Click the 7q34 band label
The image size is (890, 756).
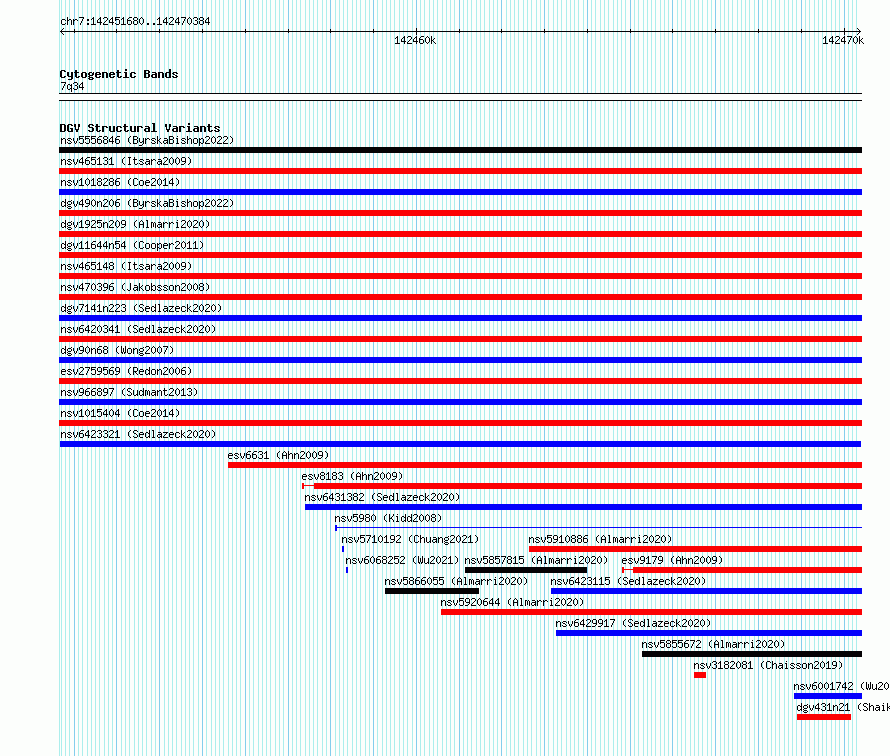pyautogui.click(x=72, y=86)
